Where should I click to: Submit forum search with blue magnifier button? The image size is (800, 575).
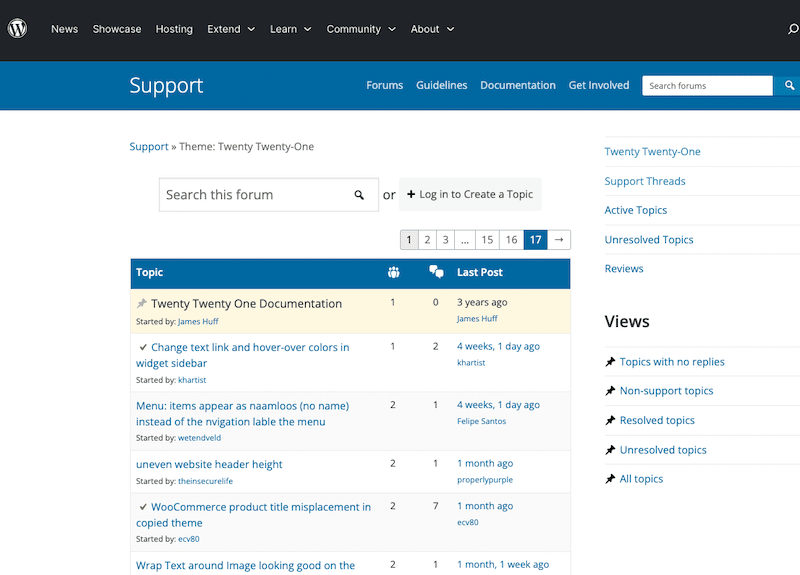(787, 86)
